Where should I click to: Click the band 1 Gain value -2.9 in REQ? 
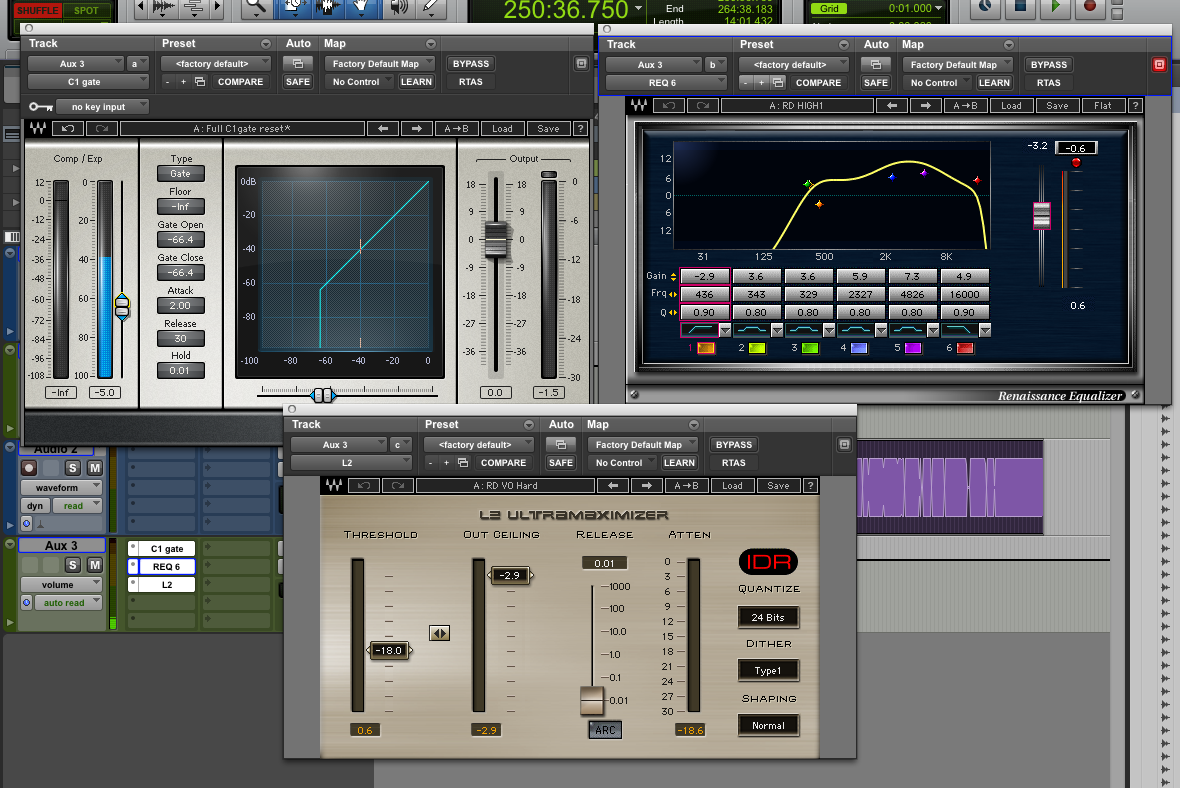coord(704,276)
